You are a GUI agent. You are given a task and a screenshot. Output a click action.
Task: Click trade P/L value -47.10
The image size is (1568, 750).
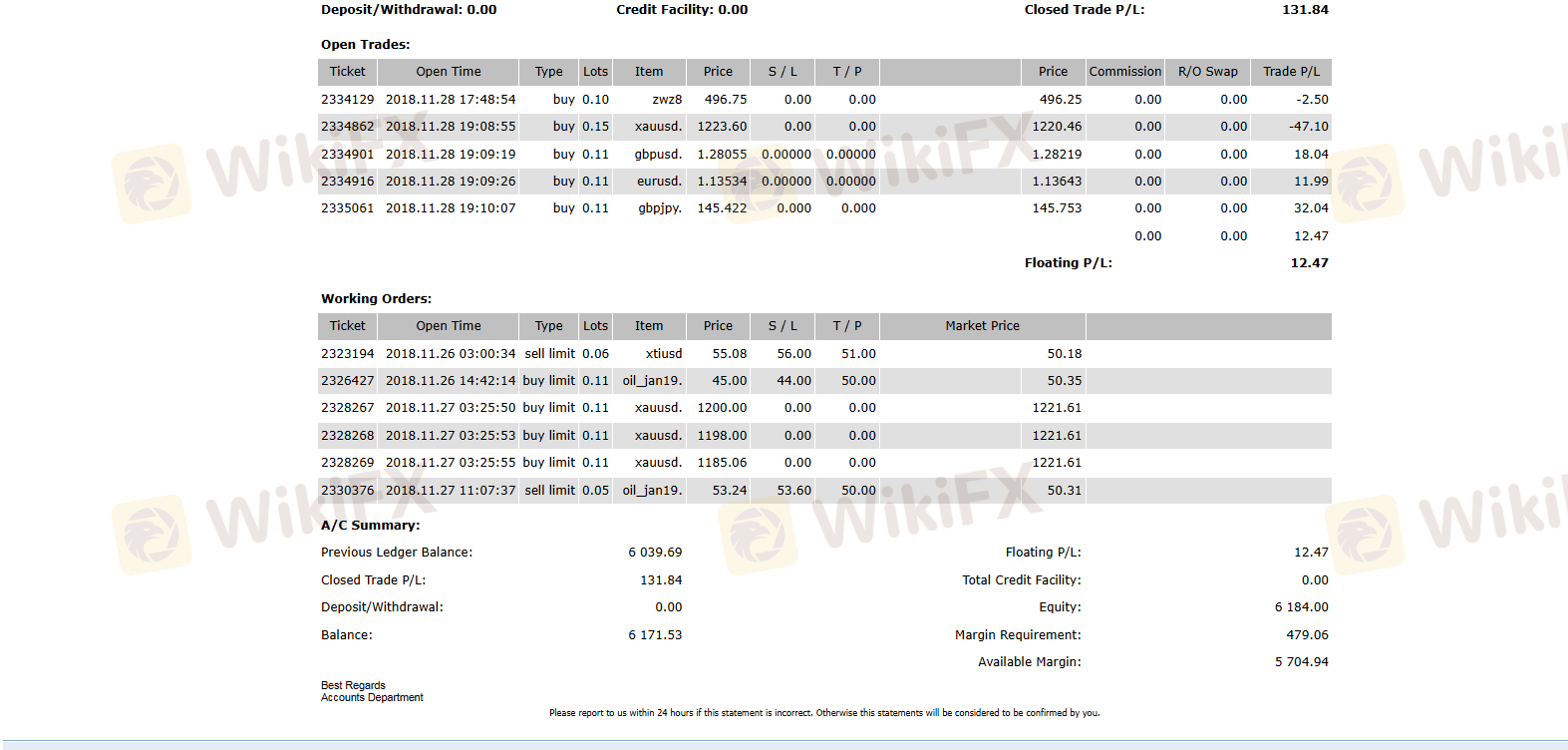(x=1309, y=127)
